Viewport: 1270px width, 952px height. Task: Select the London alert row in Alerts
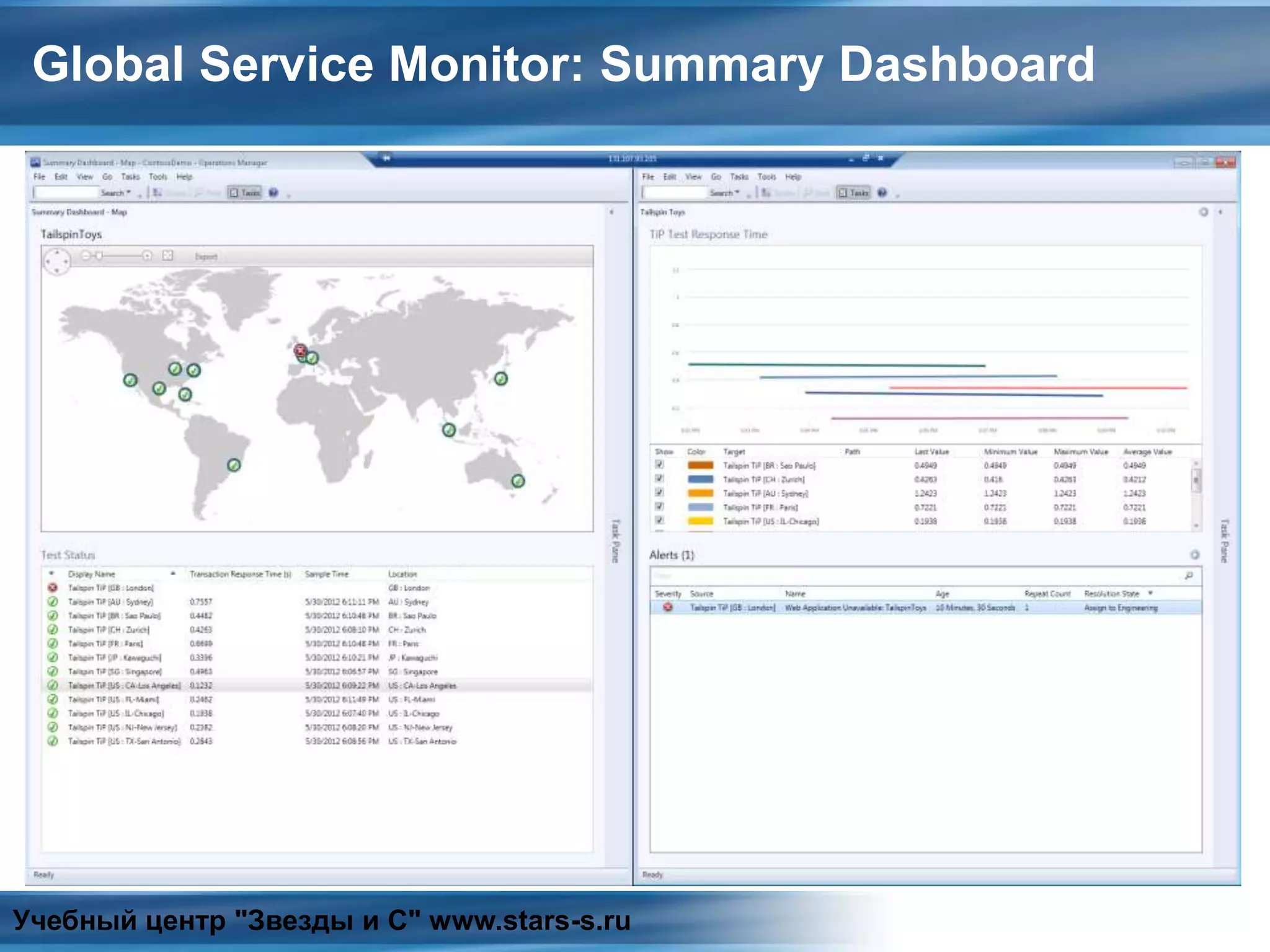[x=925, y=607]
